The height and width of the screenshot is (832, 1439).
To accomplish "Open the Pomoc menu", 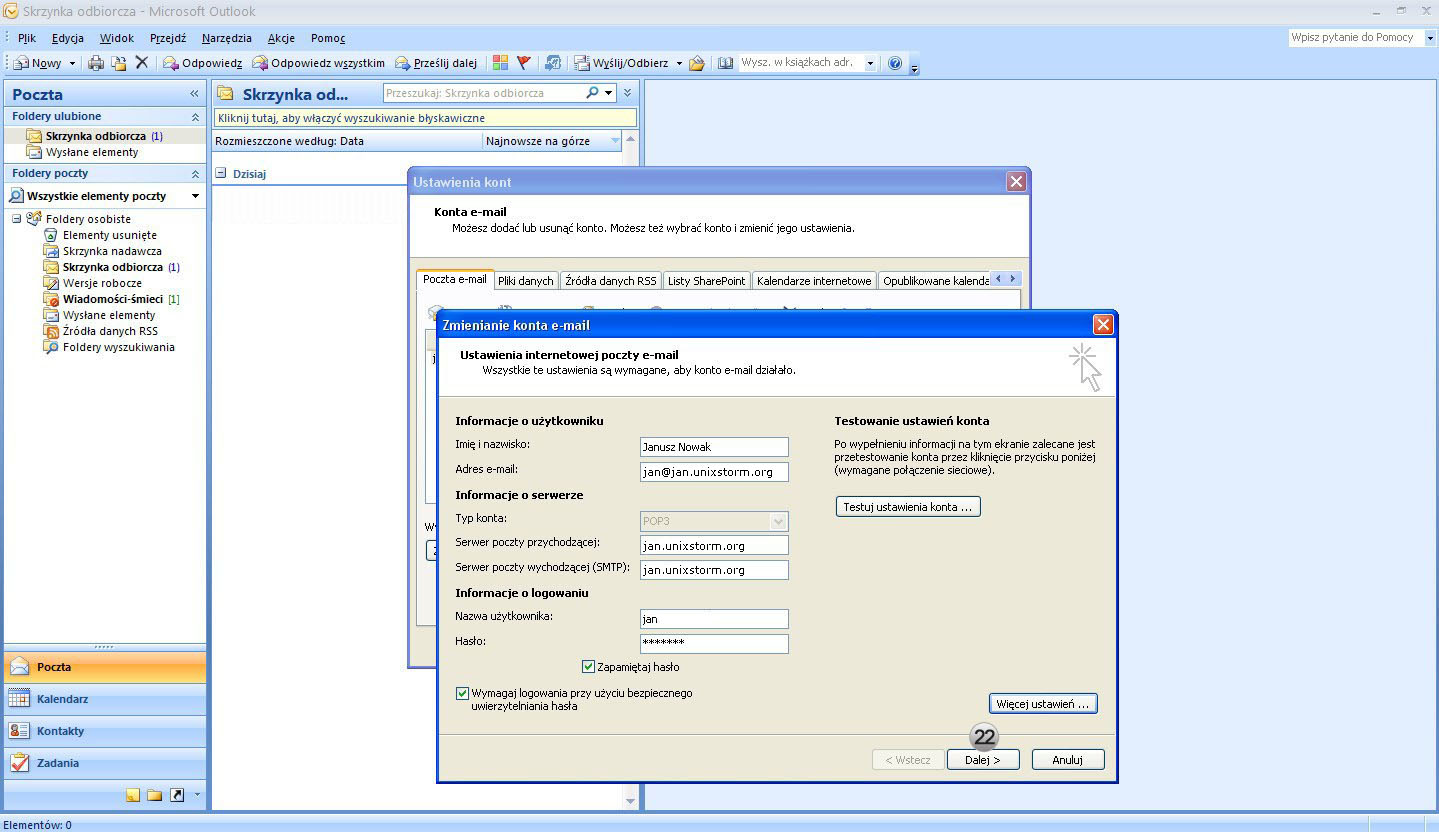I will [x=328, y=38].
